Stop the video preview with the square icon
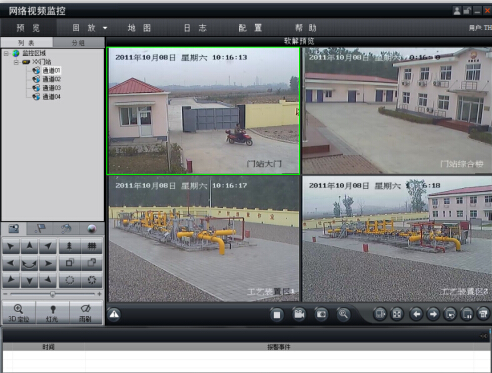Image resolution: width=492 pixels, height=373 pixels. 277,314
